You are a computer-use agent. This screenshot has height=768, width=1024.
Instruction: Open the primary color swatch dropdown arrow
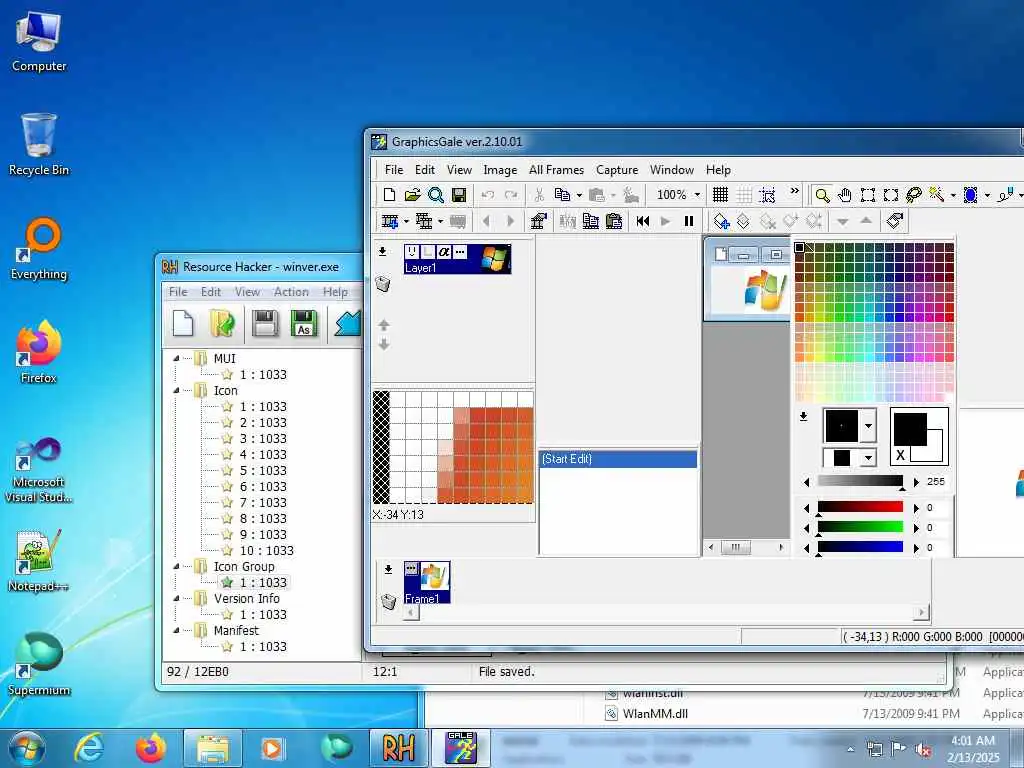868,426
